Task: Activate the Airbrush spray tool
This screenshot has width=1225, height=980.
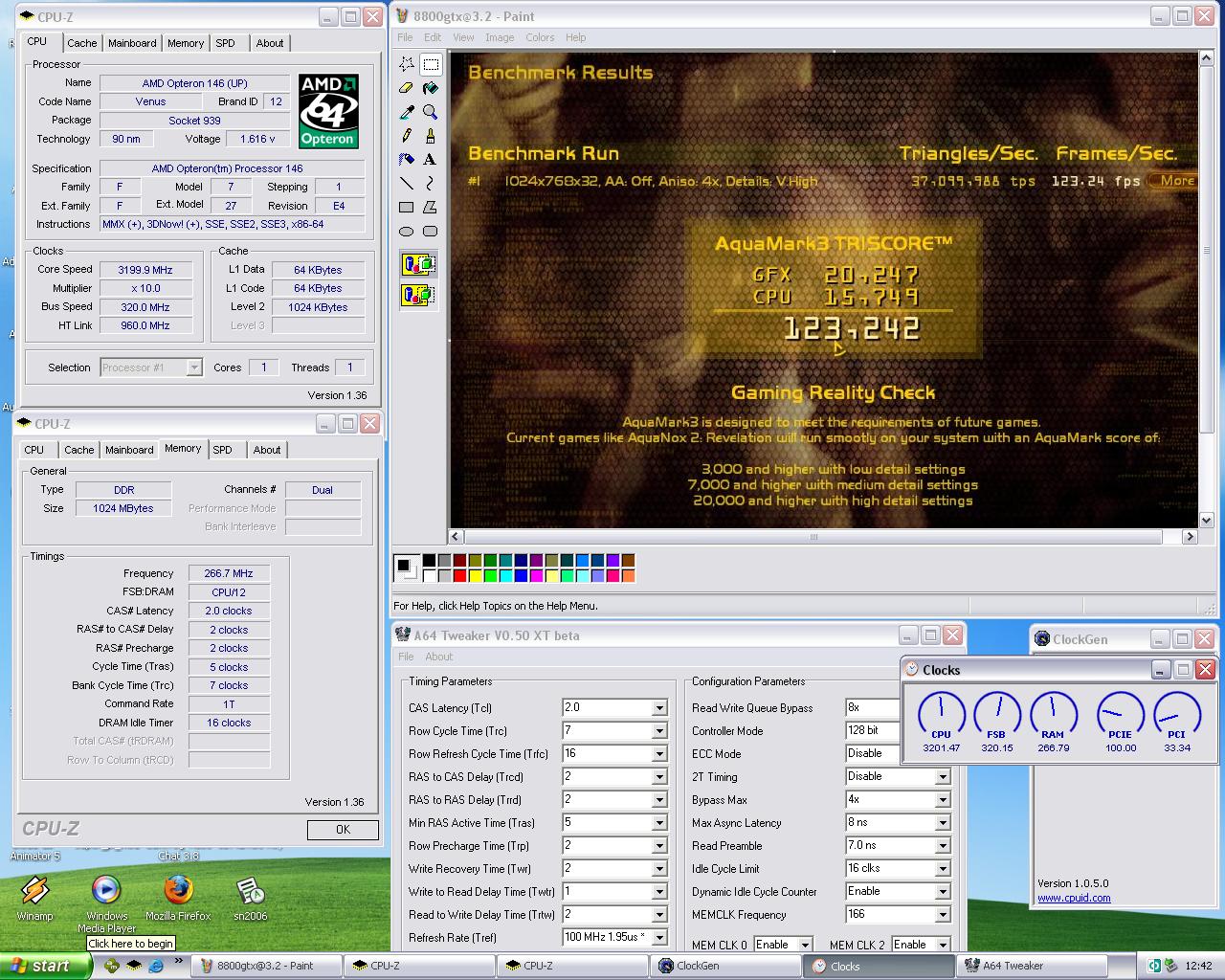Action: 407,160
